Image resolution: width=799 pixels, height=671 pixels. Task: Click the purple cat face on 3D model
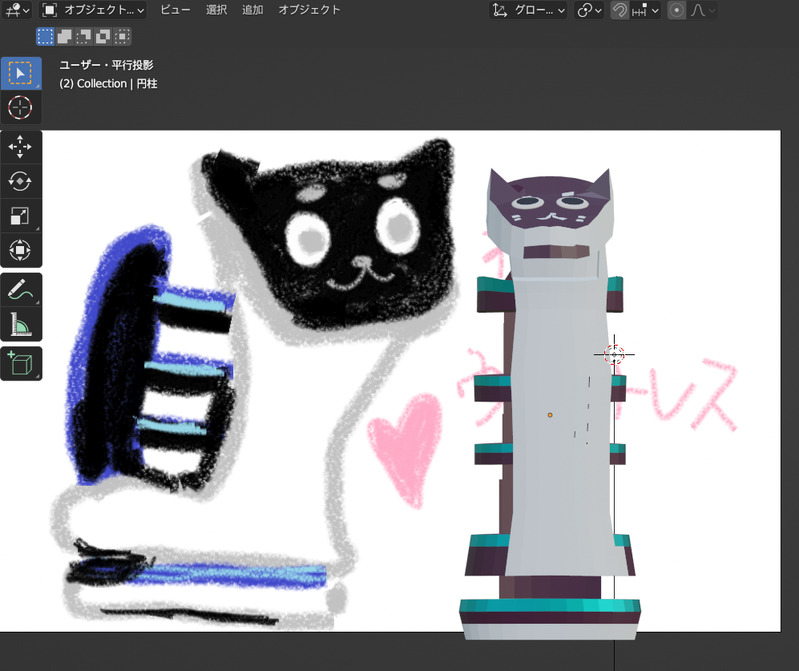point(550,204)
